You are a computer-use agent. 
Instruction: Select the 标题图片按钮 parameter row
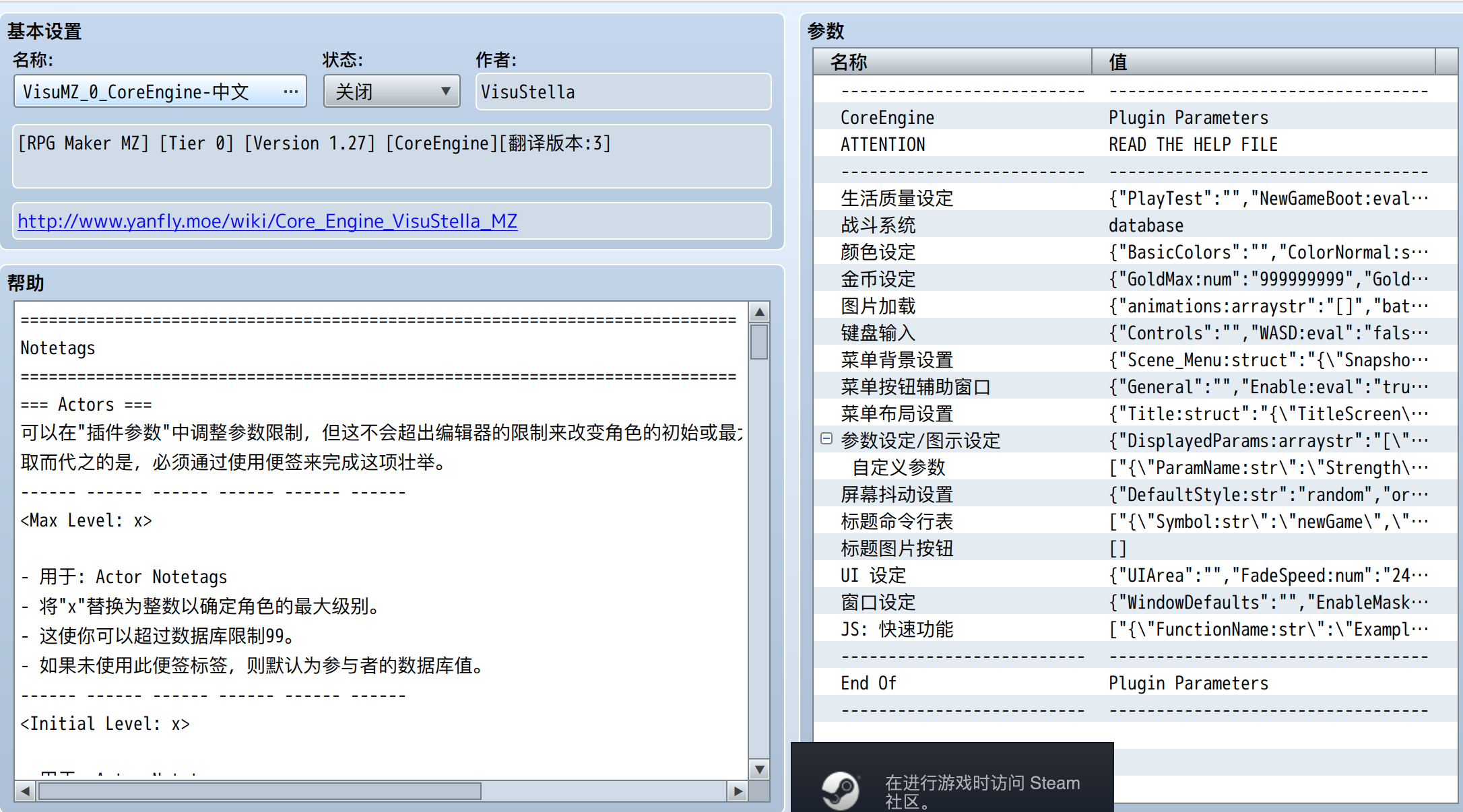pyautogui.click(x=1135, y=548)
